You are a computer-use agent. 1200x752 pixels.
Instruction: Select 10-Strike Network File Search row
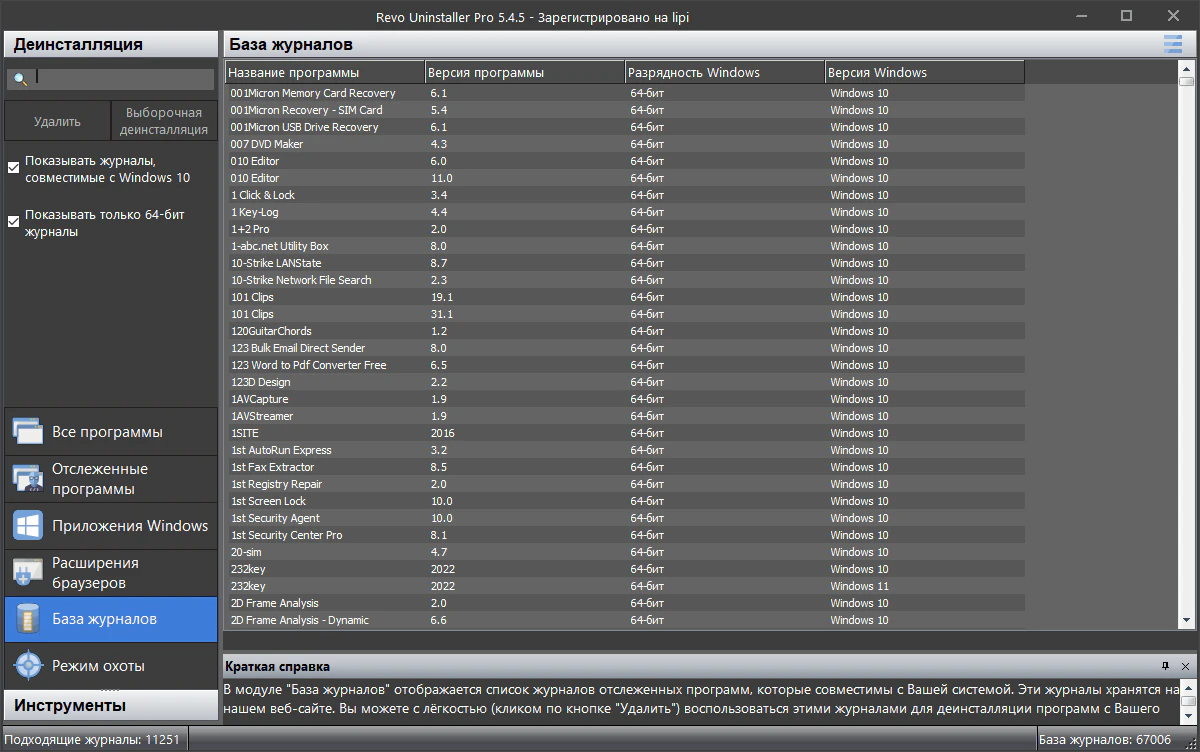tap(625, 280)
